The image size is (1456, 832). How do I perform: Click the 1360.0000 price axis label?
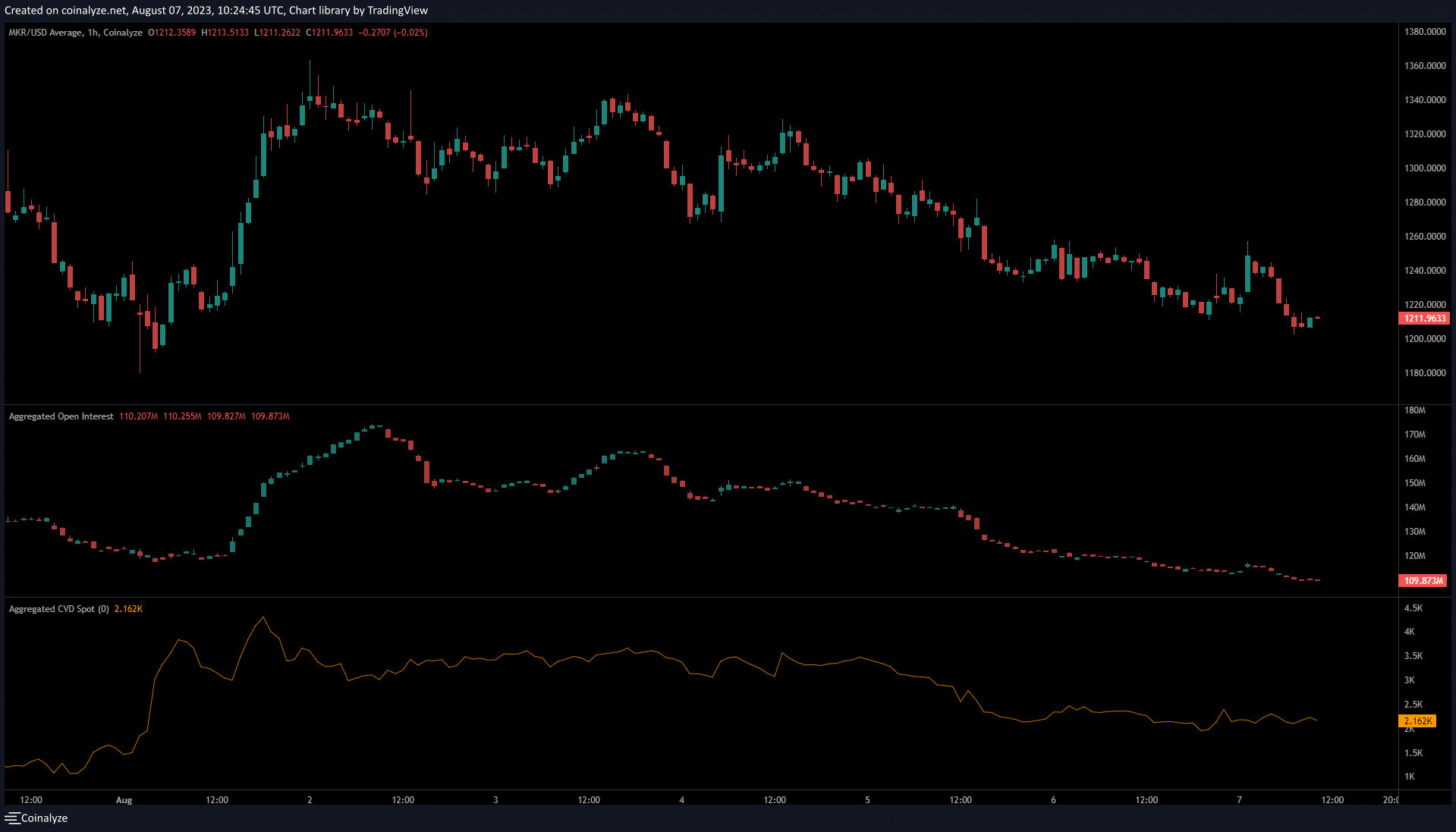pyautogui.click(x=1424, y=66)
